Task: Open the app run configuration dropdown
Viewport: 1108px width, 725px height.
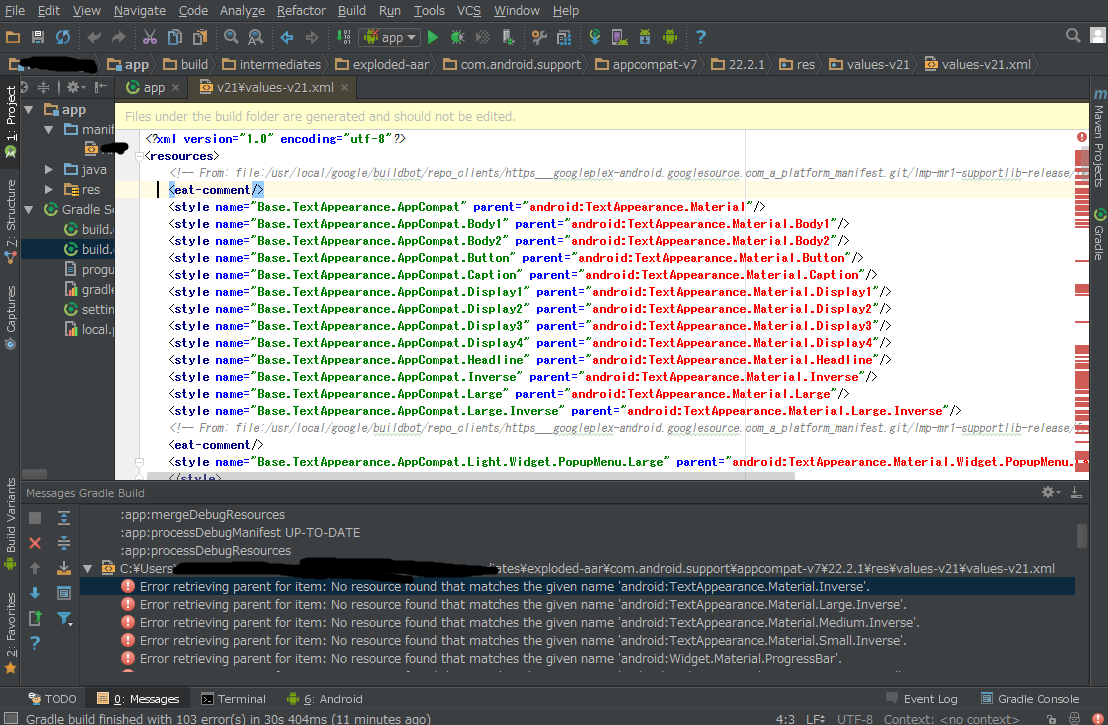Action: (x=390, y=37)
